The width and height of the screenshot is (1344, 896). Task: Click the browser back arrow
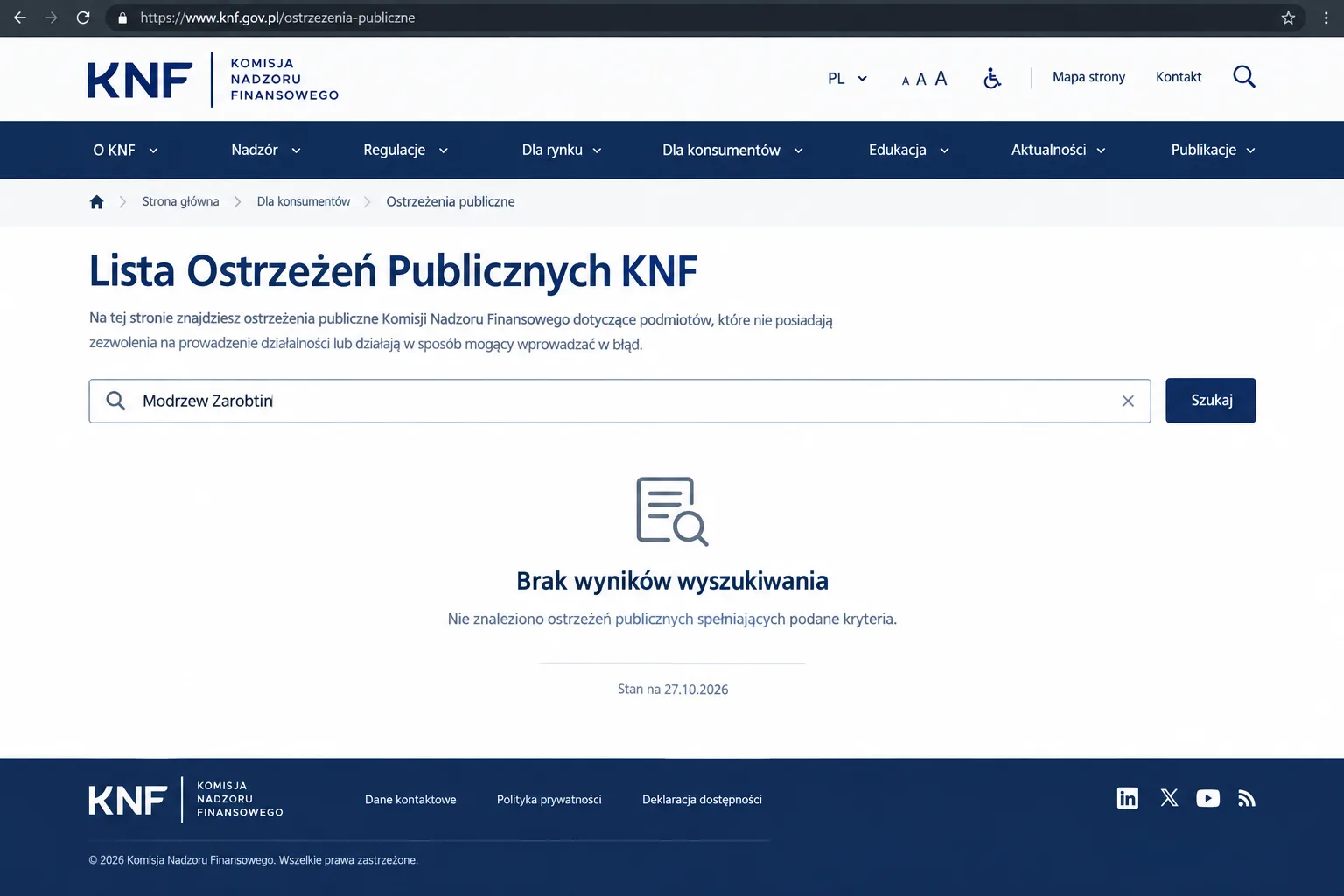20,17
